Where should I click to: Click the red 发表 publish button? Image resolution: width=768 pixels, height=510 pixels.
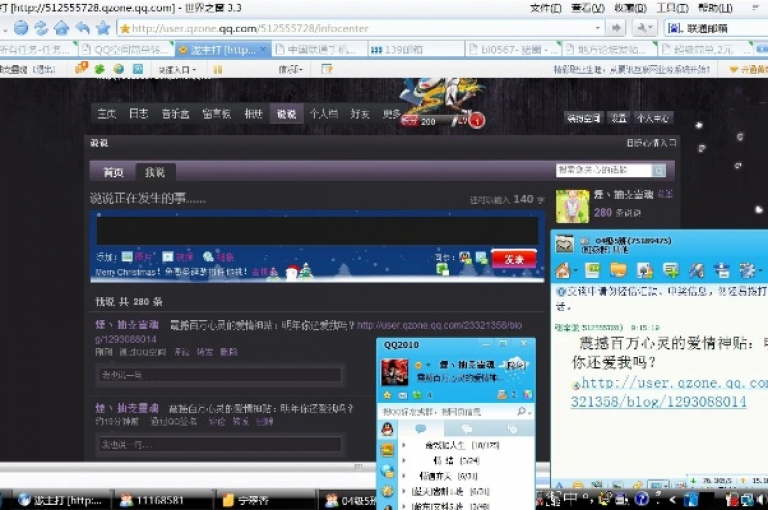513,259
